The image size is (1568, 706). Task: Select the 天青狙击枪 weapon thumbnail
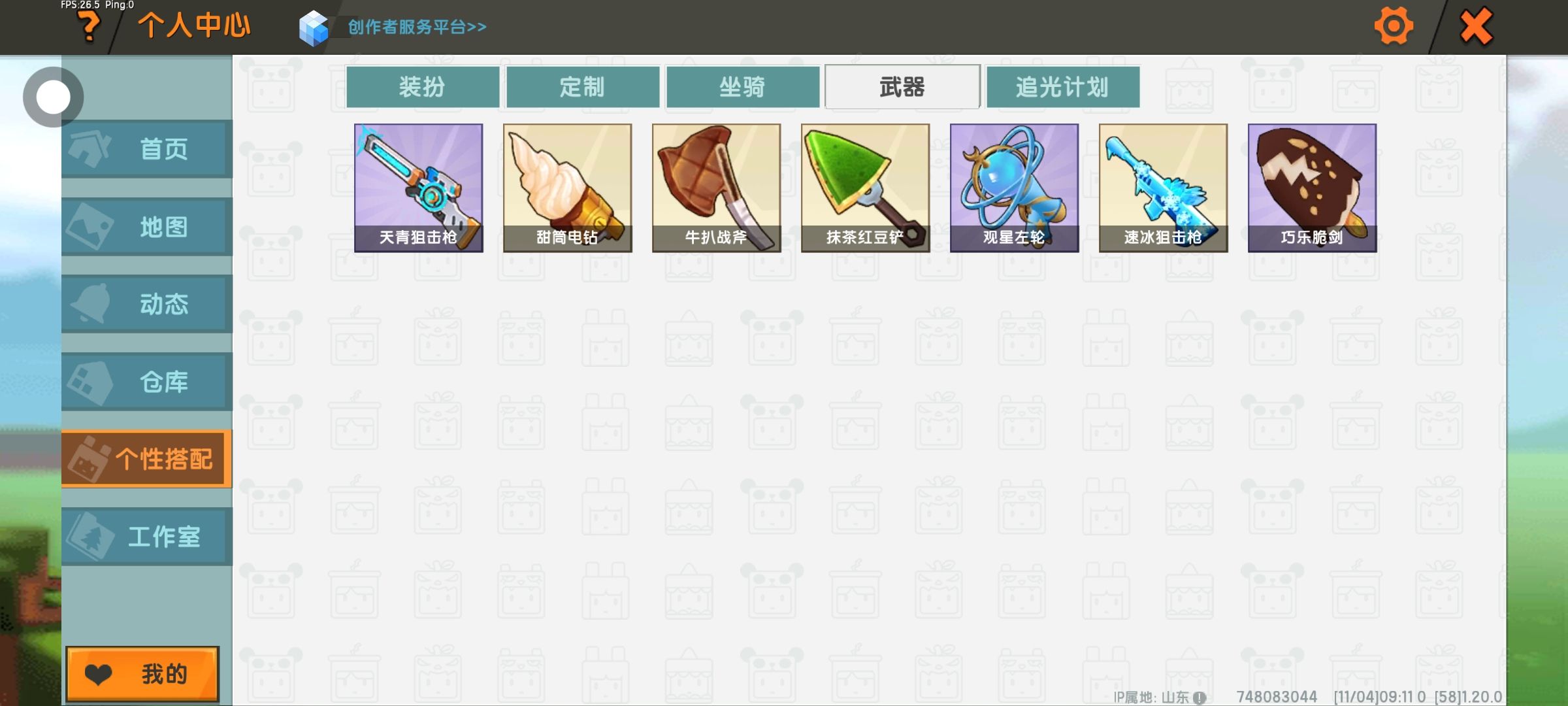[x=419, y=188]
